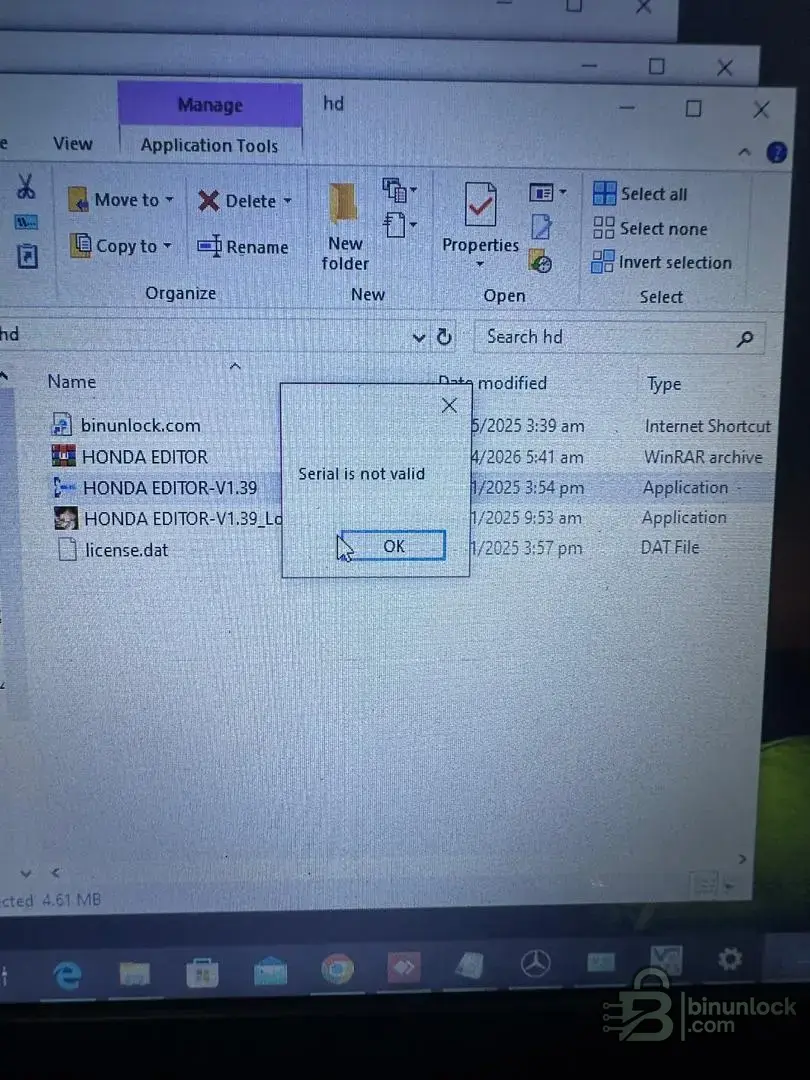Expand the Move to dropdown
Viewport: 810px width, 1080px height.
(x=169, y=200)
